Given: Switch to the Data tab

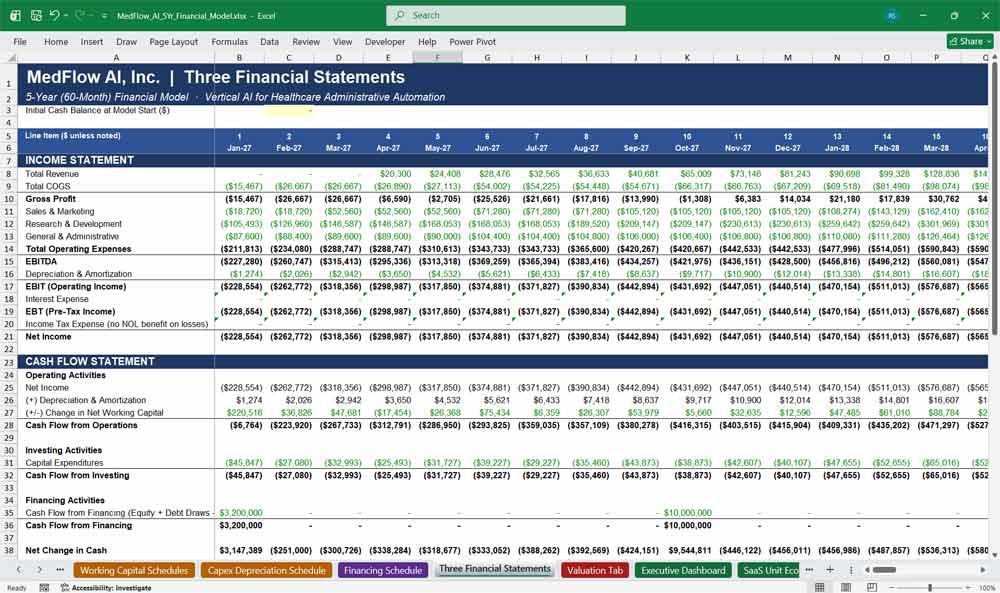Looking at the screenshot, I should pos(269,41).
